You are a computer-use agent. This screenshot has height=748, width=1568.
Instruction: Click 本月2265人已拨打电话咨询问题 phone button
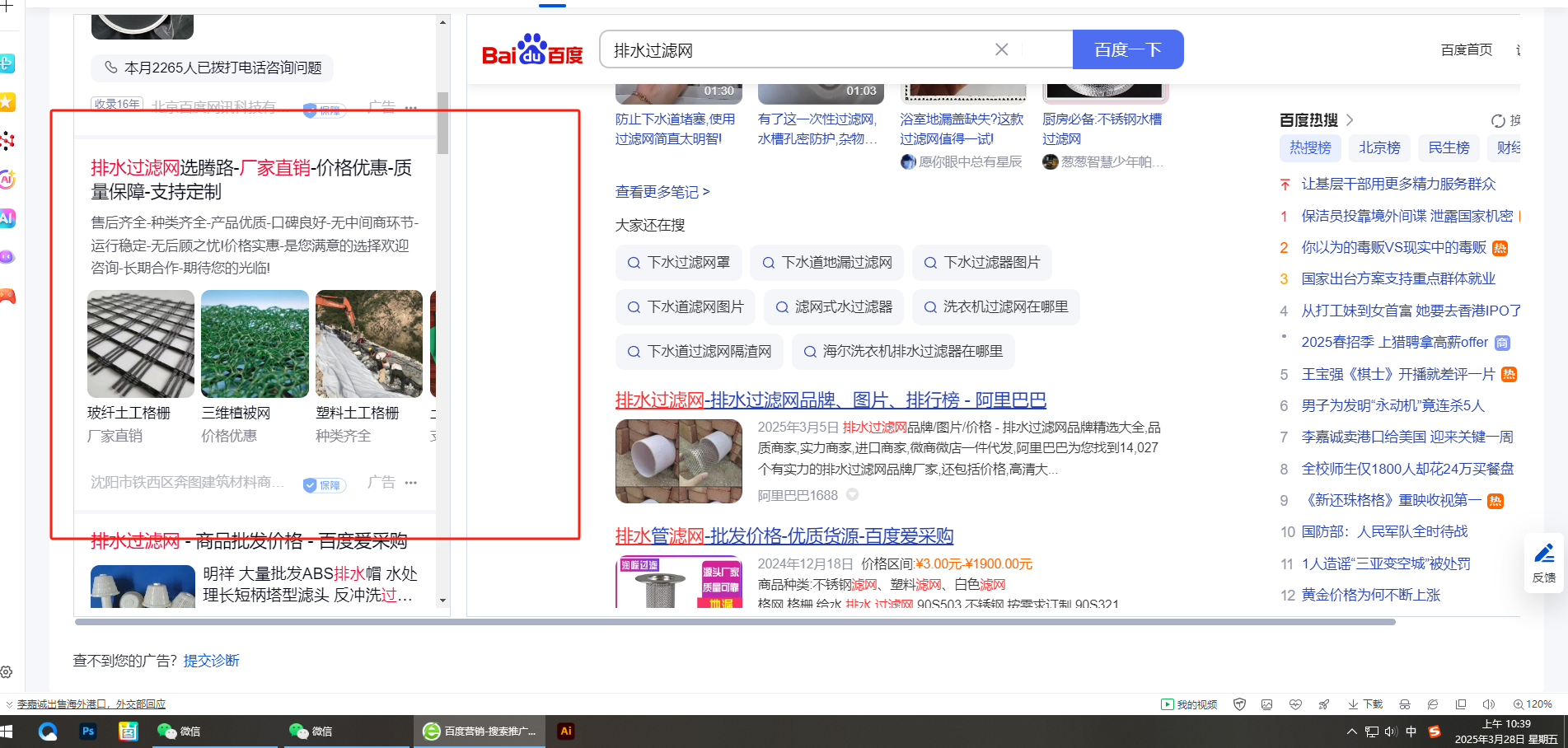click(213, 68)
